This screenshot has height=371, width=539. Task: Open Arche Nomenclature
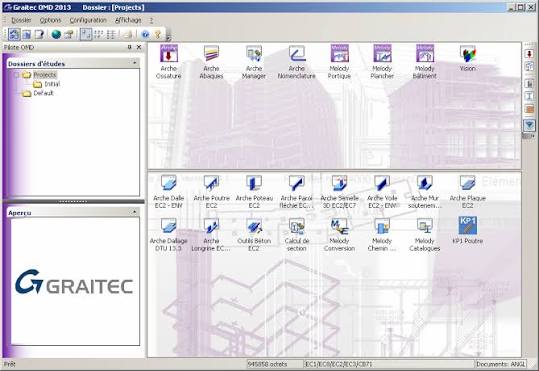297,61
